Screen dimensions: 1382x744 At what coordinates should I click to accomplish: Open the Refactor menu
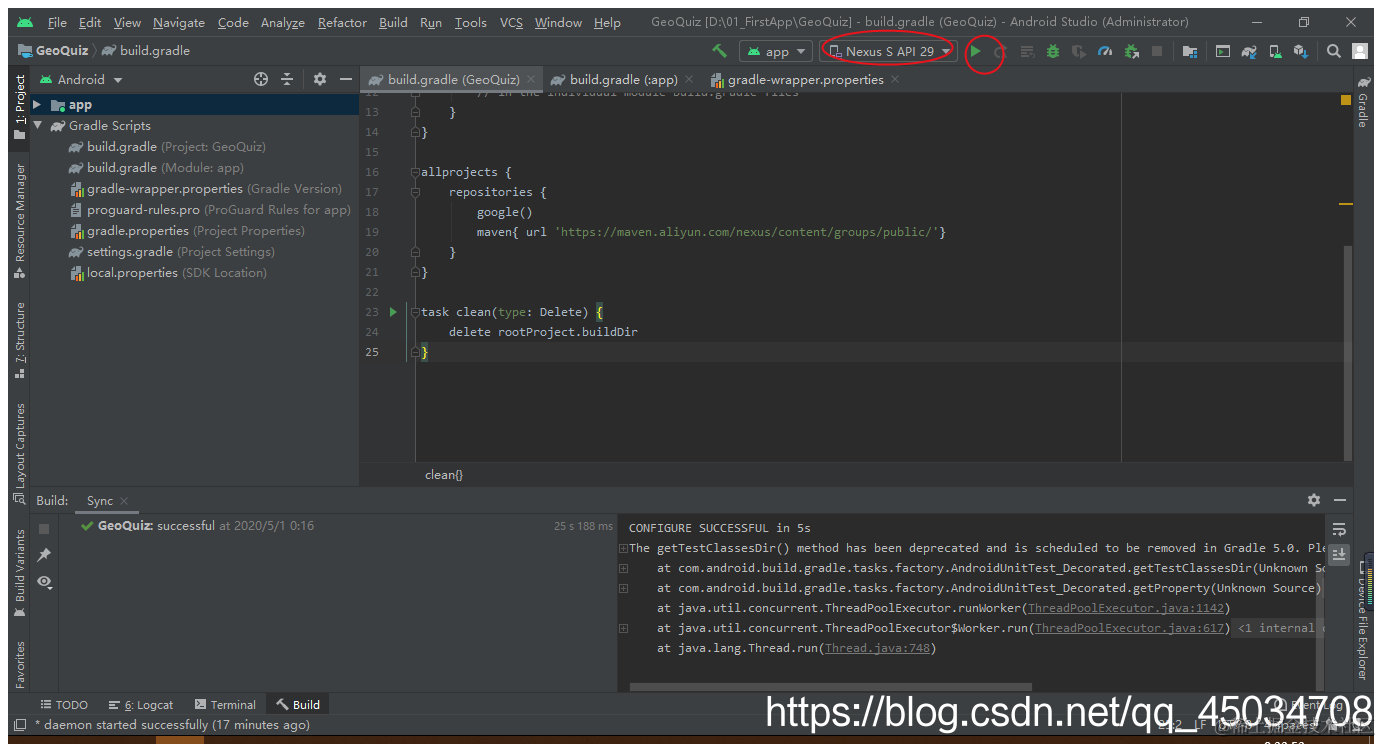(x=342, y=22)
